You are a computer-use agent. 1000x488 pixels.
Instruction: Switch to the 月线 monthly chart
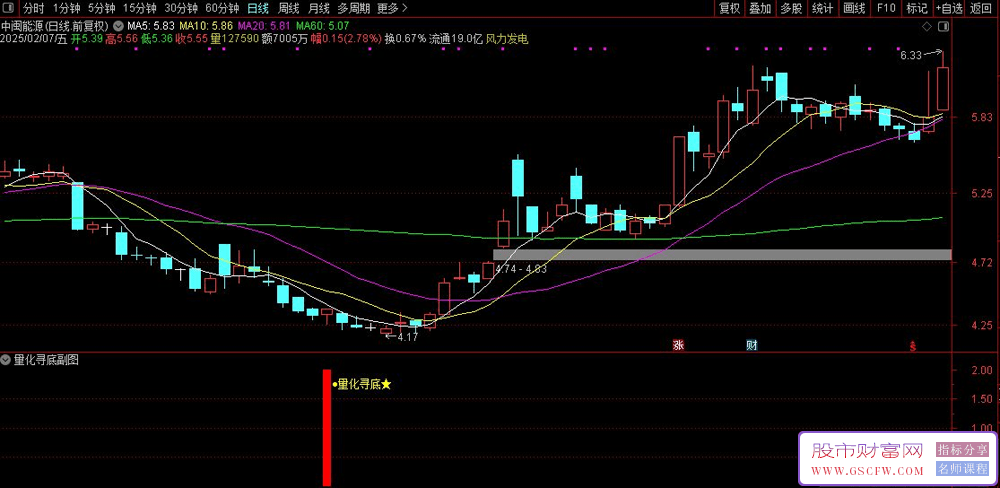click(x=318, y=8)
